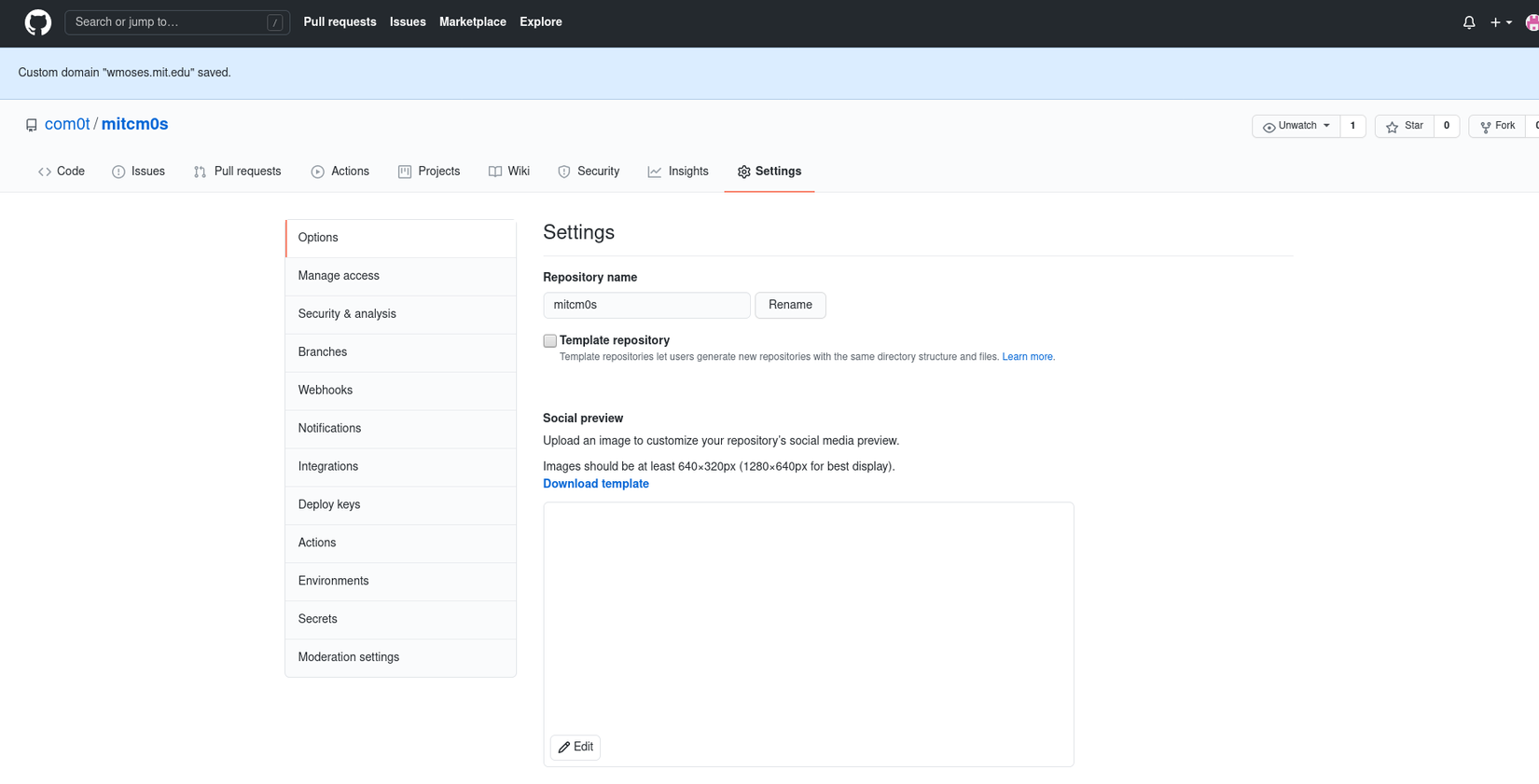The height and width of the screenshot is (784, 1539).
Task: Open Actions settings in sidebar
Action: click(401, 544)
